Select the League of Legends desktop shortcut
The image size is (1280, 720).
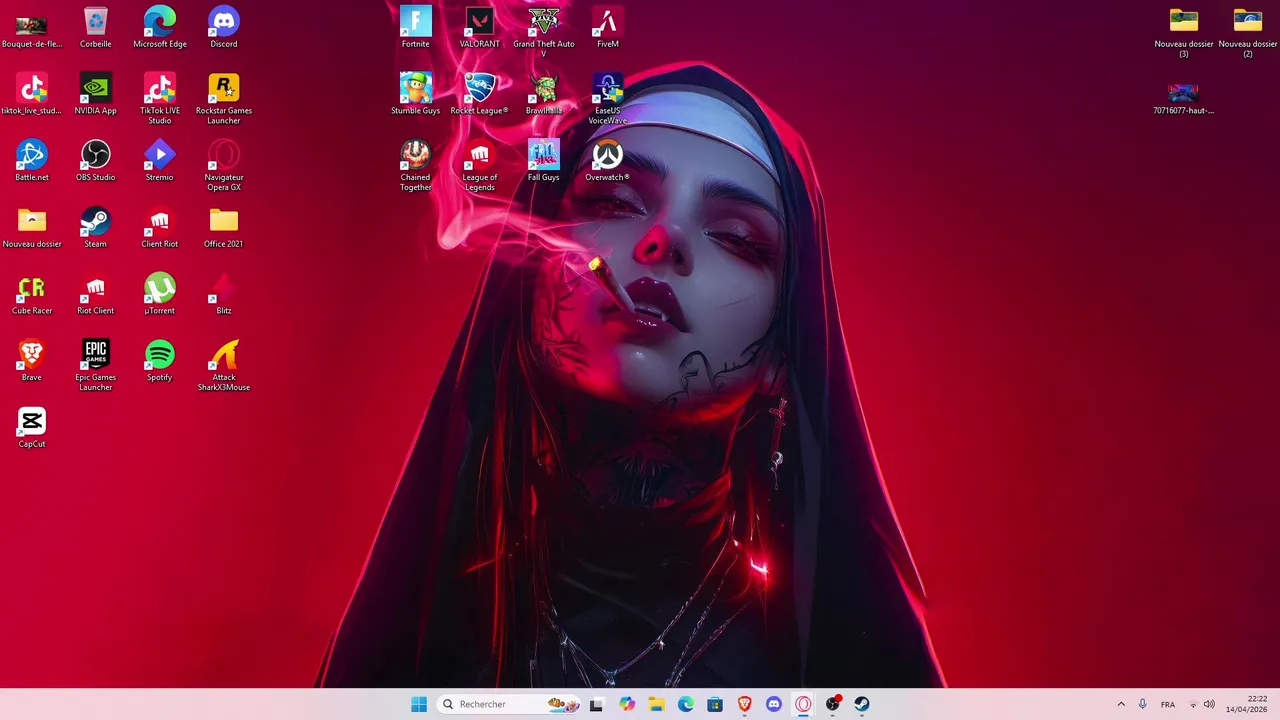click(x=480, y=166)
